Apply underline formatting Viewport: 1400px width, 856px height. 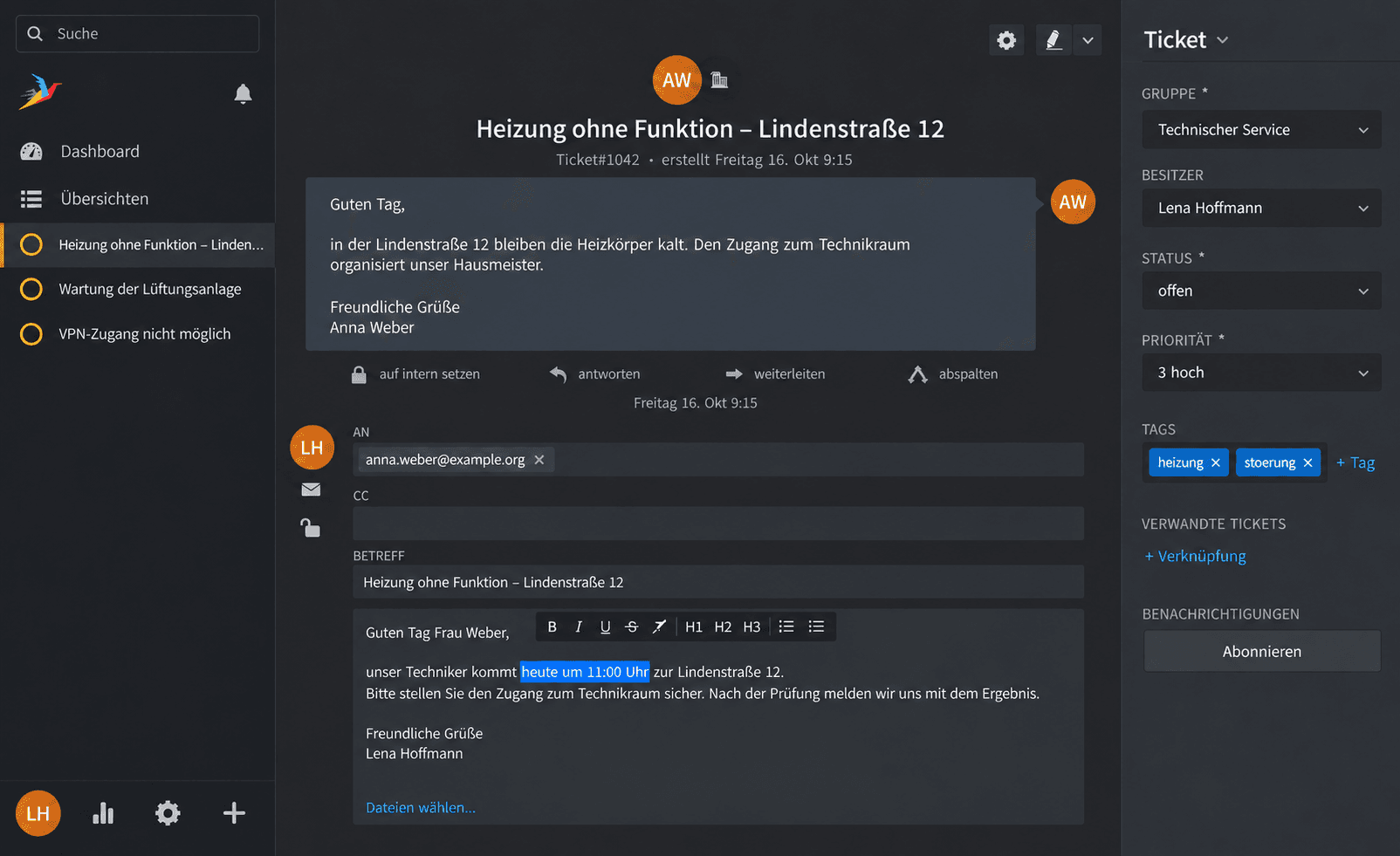[605, 627]
